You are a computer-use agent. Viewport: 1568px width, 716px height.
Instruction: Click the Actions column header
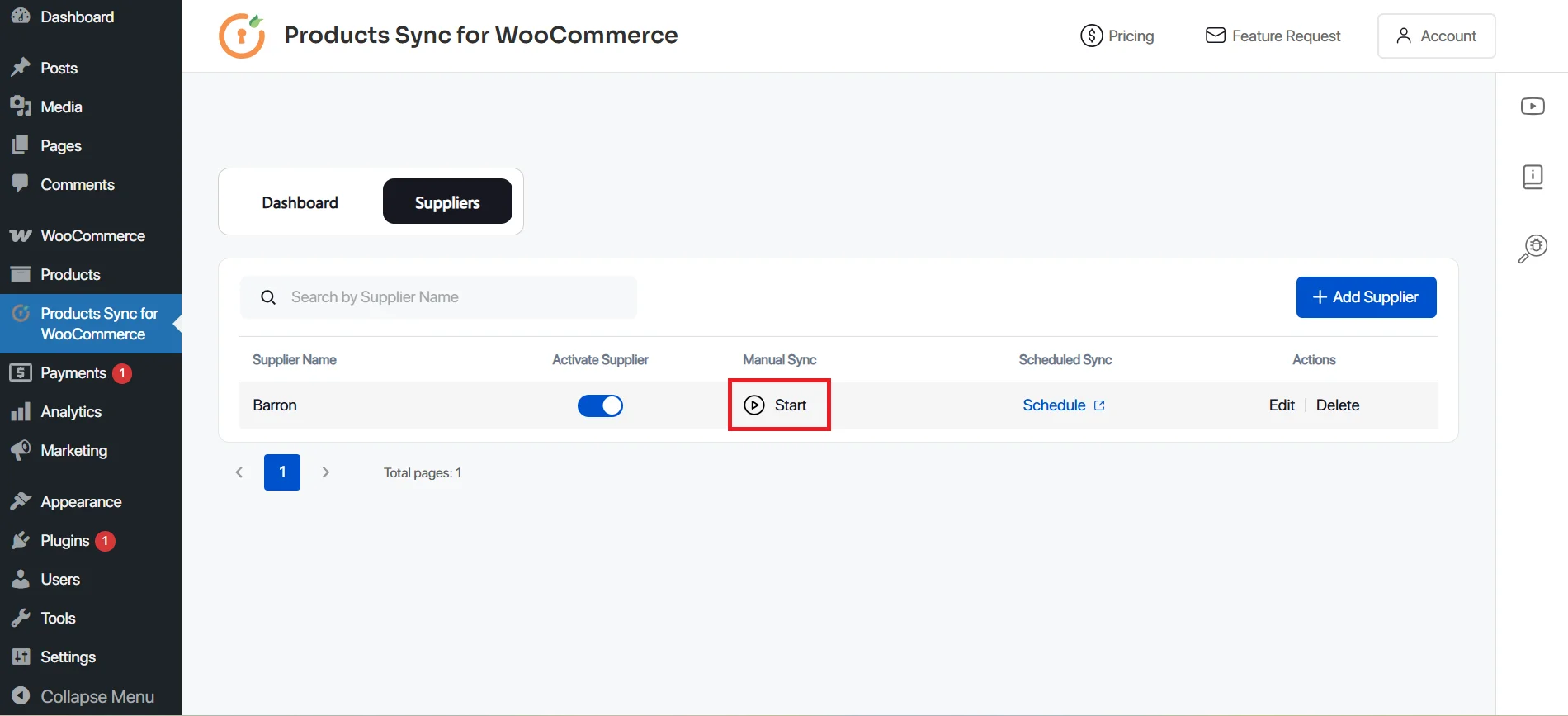[x=1314, y=360]
